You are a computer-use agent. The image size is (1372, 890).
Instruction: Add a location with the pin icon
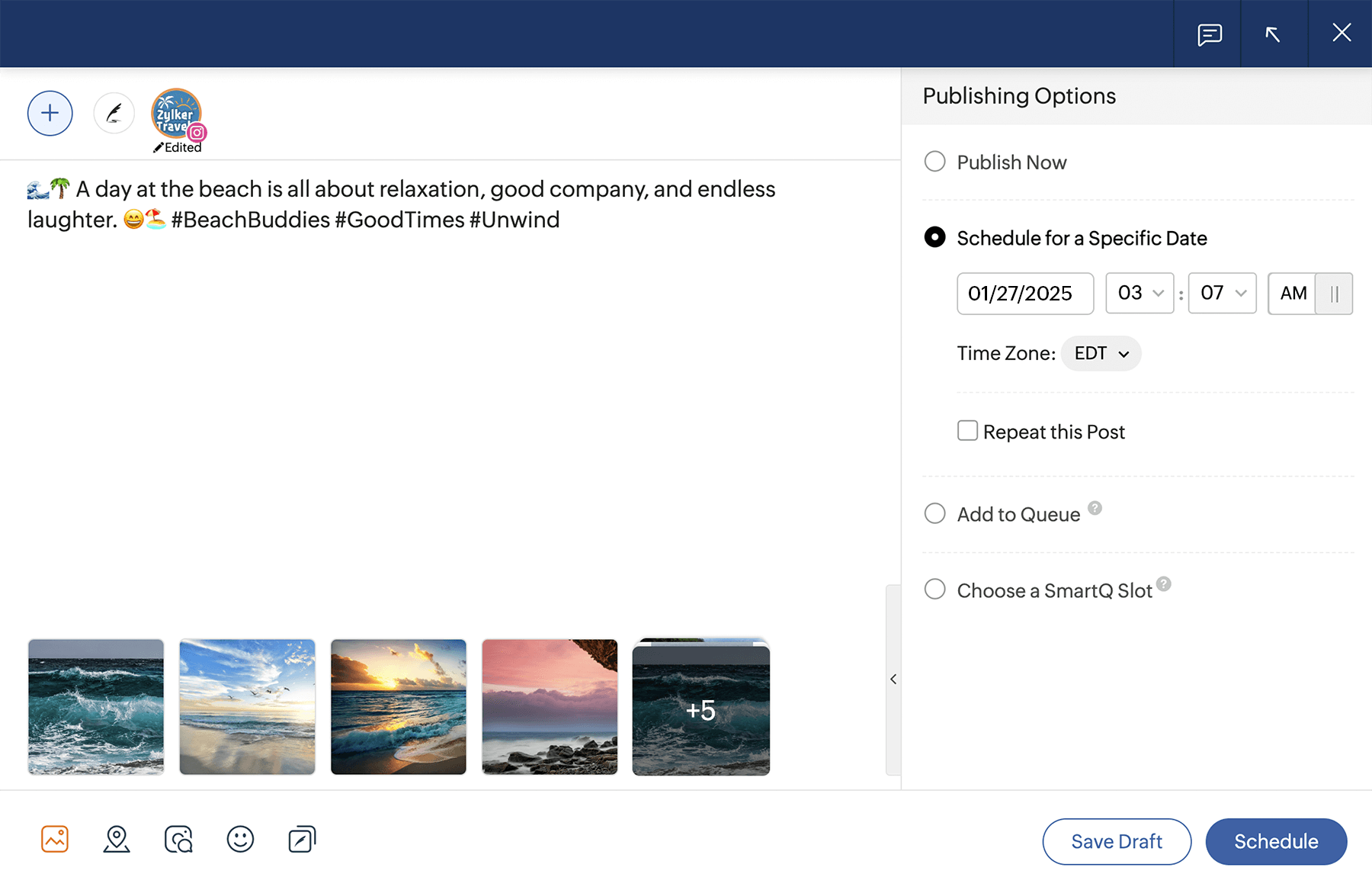[x=117, y=839]
